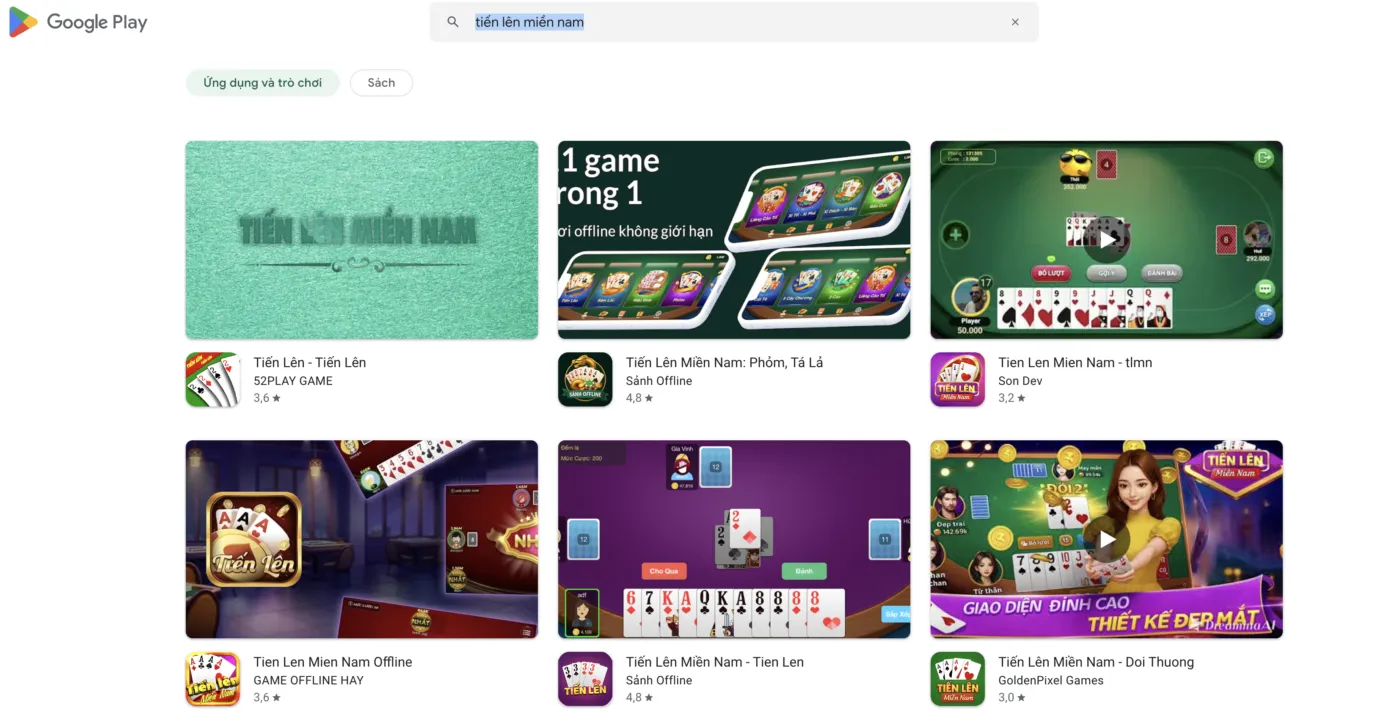Open the Tiến Lên Miền Nam - Doi Thuong icon
Screen dimensions: 1400x725
[x=957, y=679]
